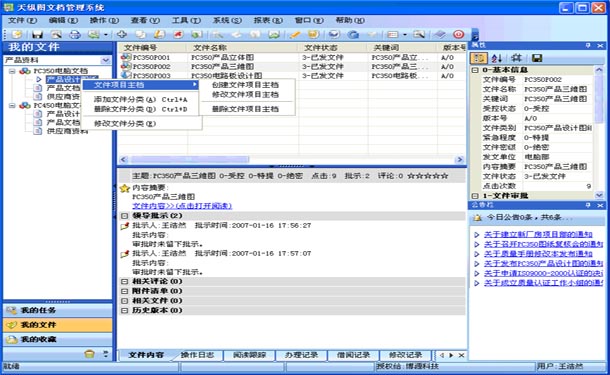Open the 我的收藏 navigation button

pos(58,339)
